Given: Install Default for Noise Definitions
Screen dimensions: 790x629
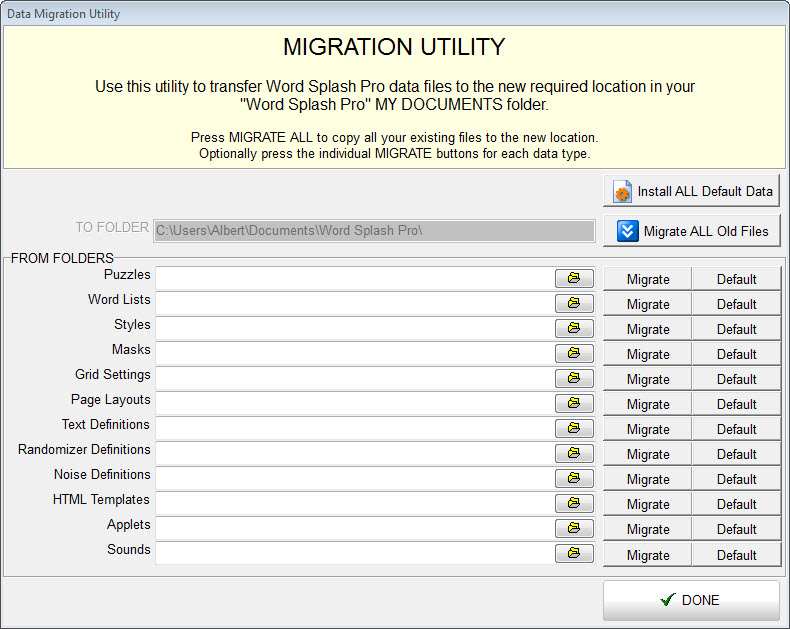Looking at the screenshot, I should coord(736,479).
